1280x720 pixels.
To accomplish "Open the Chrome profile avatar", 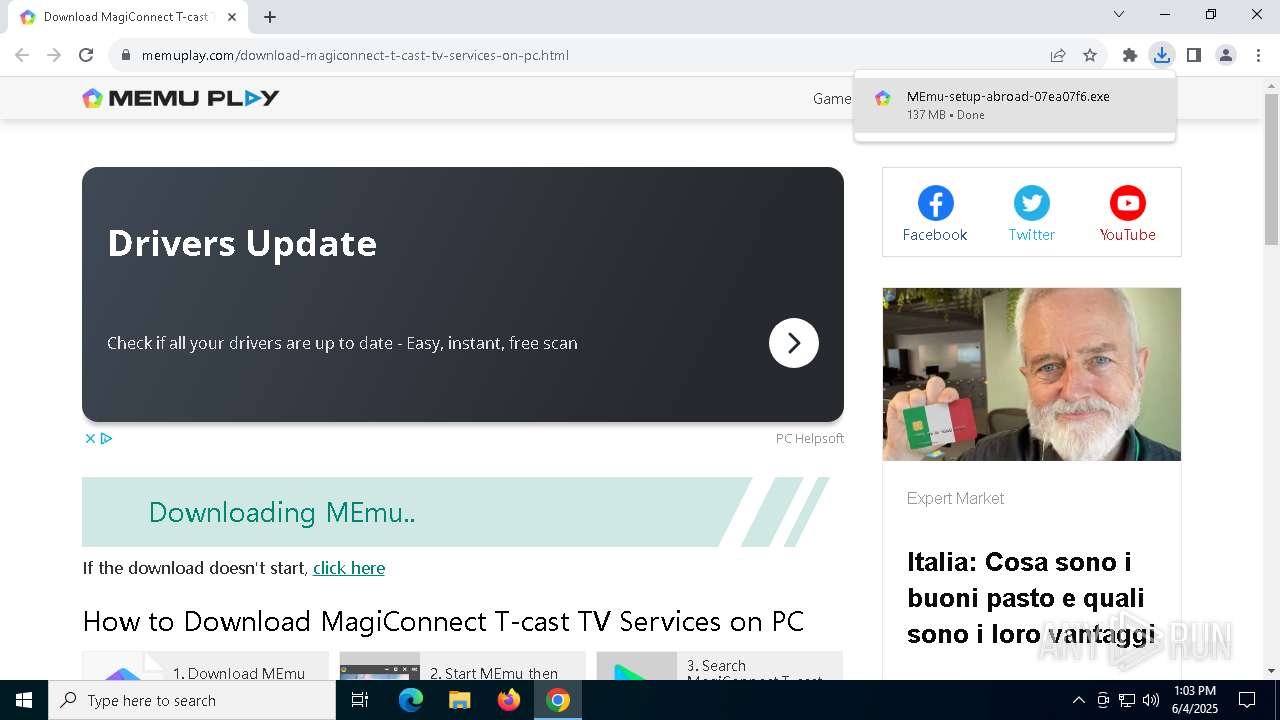I will pyautogui.click(x=1226, y=55).
